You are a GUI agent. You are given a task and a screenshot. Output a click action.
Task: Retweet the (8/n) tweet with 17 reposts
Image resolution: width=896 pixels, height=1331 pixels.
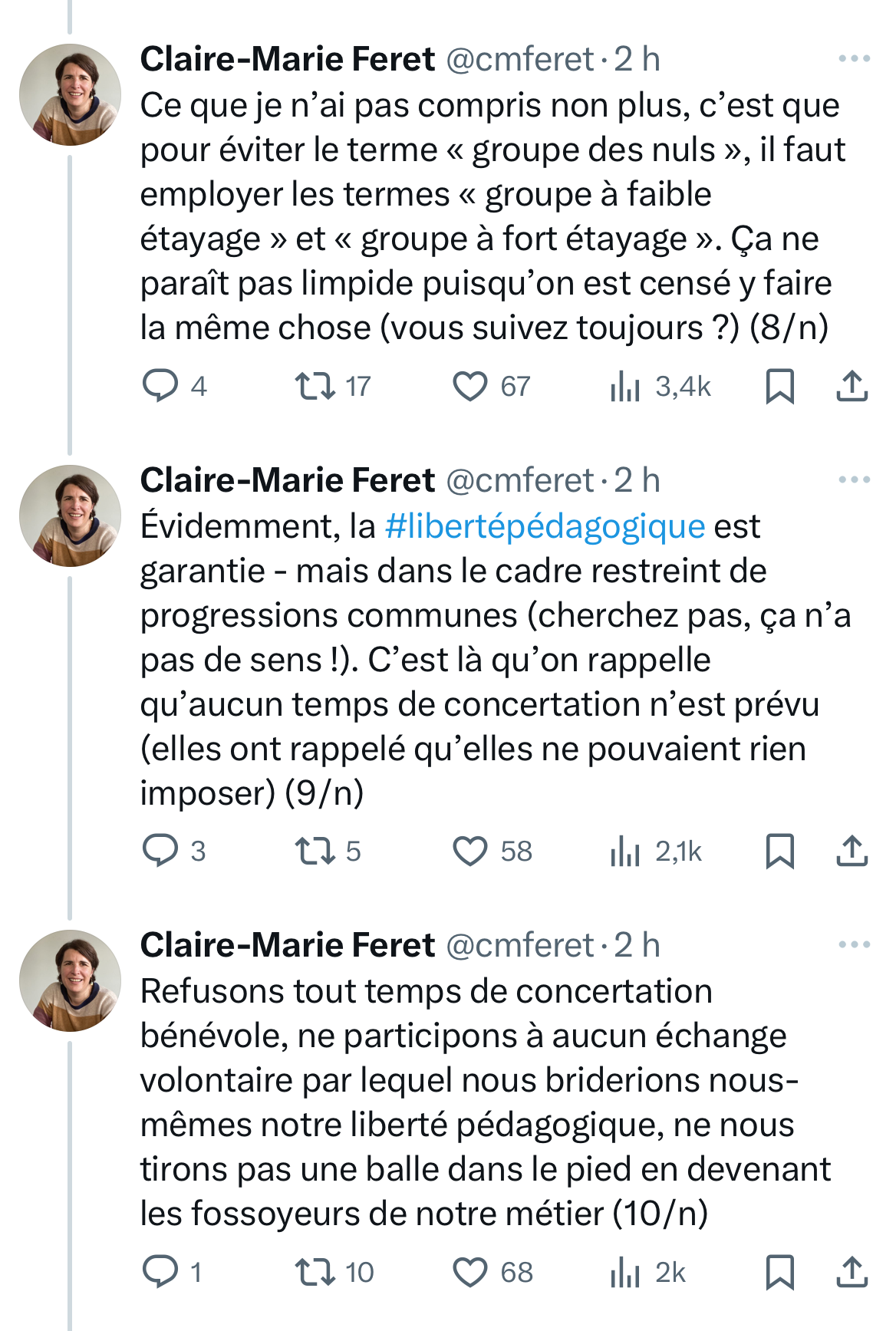[315, 387]
